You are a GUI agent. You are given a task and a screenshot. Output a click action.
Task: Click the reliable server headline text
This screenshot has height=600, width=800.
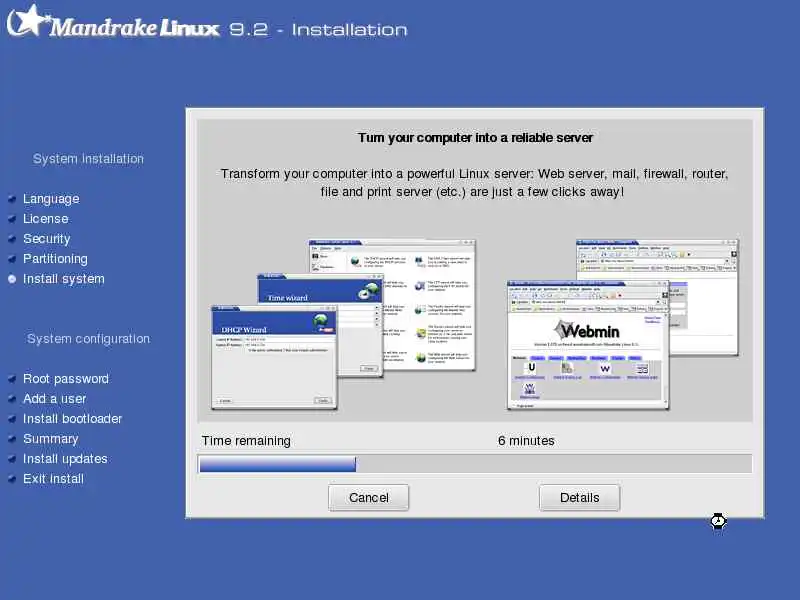[x=475, y=138]
